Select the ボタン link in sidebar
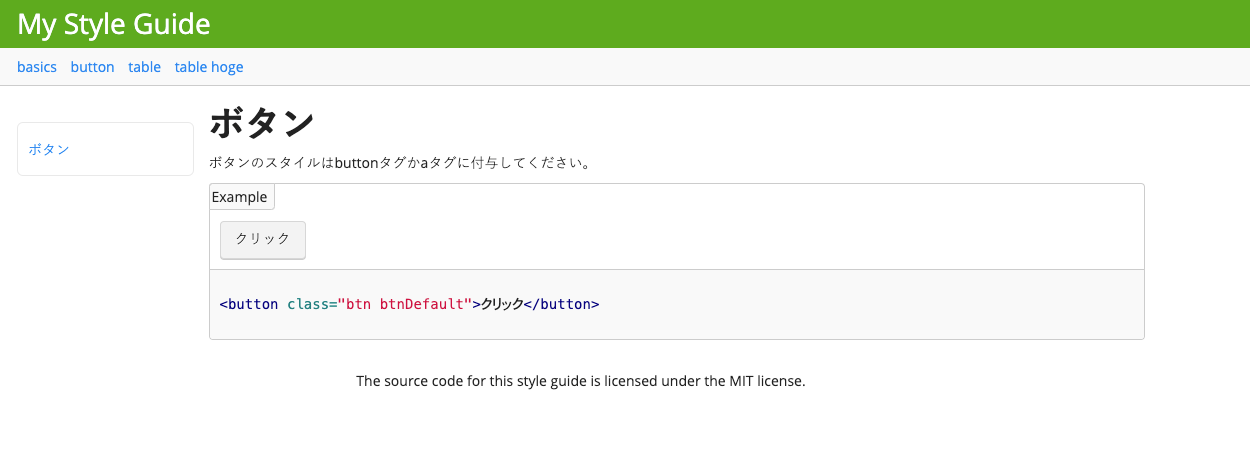 [x=49, y=149]
